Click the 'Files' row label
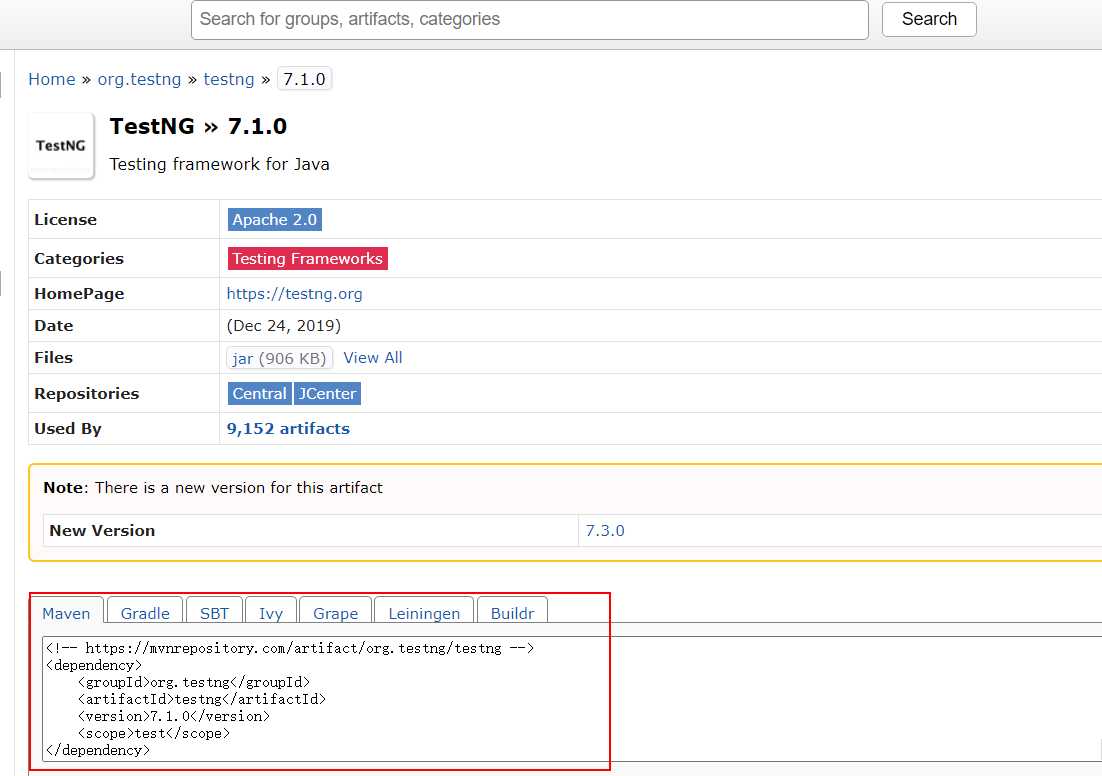Screen dimensions: 1102x776 click(53, 358)
